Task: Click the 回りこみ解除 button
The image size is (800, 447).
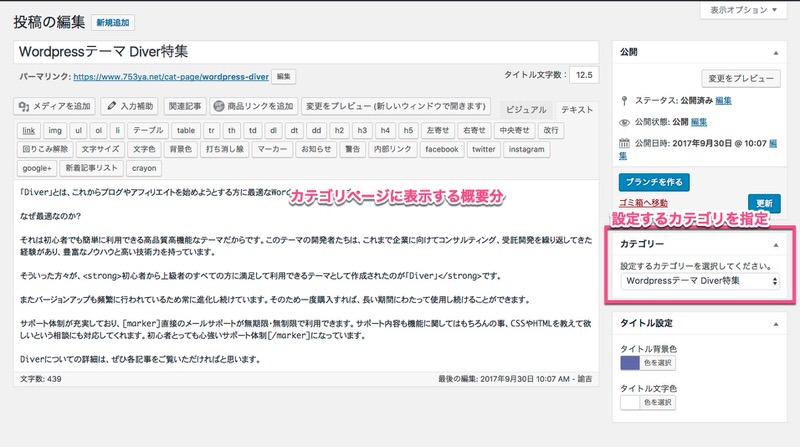Action: coord(45,150)
